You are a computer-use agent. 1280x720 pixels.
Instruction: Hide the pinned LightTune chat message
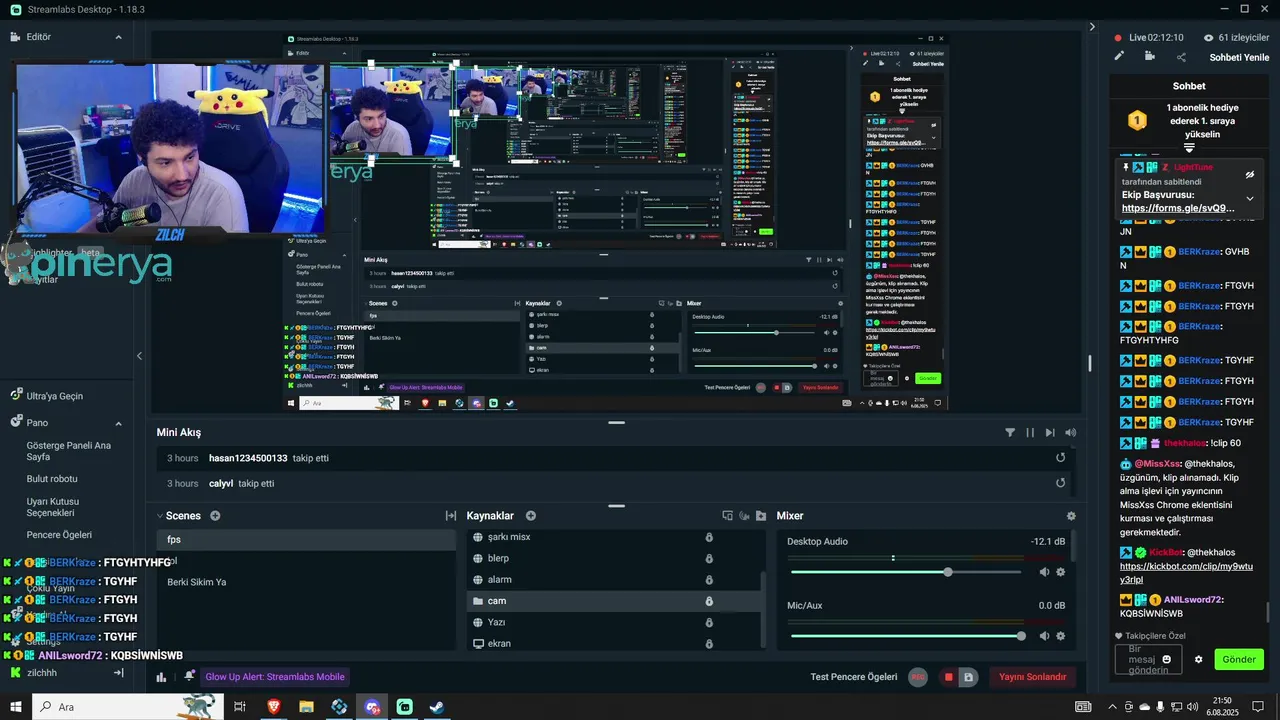pyautogui.click(x=1250, y=174)
